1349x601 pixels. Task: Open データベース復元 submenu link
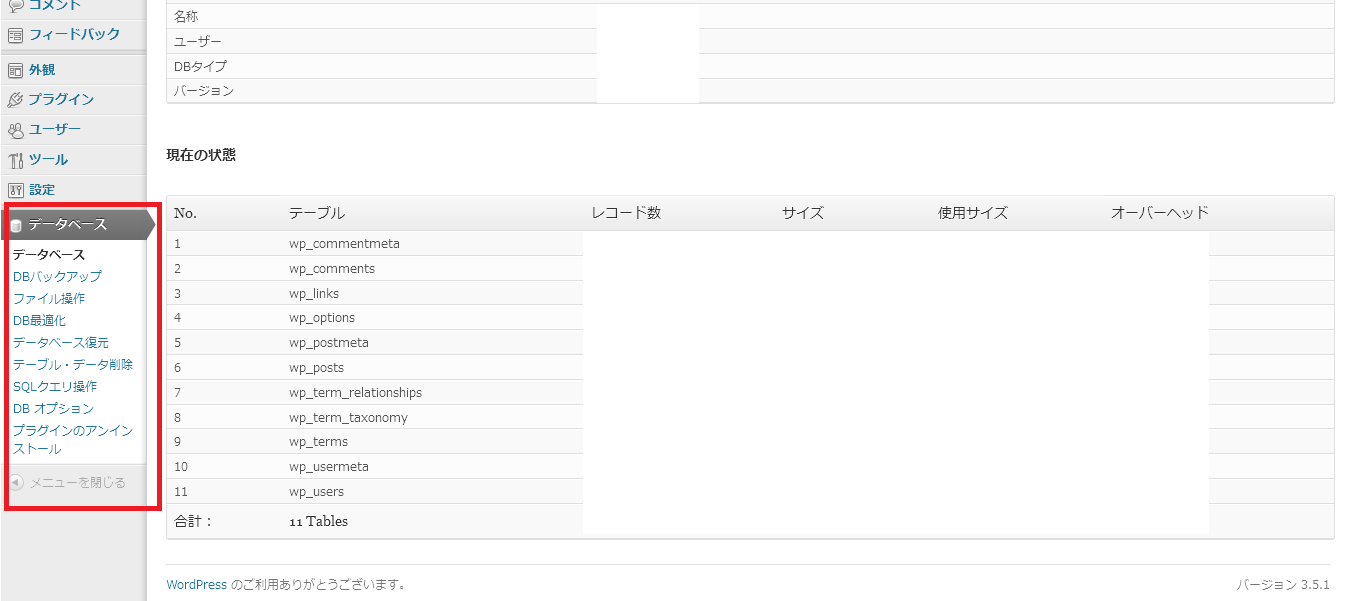[61, 343]
